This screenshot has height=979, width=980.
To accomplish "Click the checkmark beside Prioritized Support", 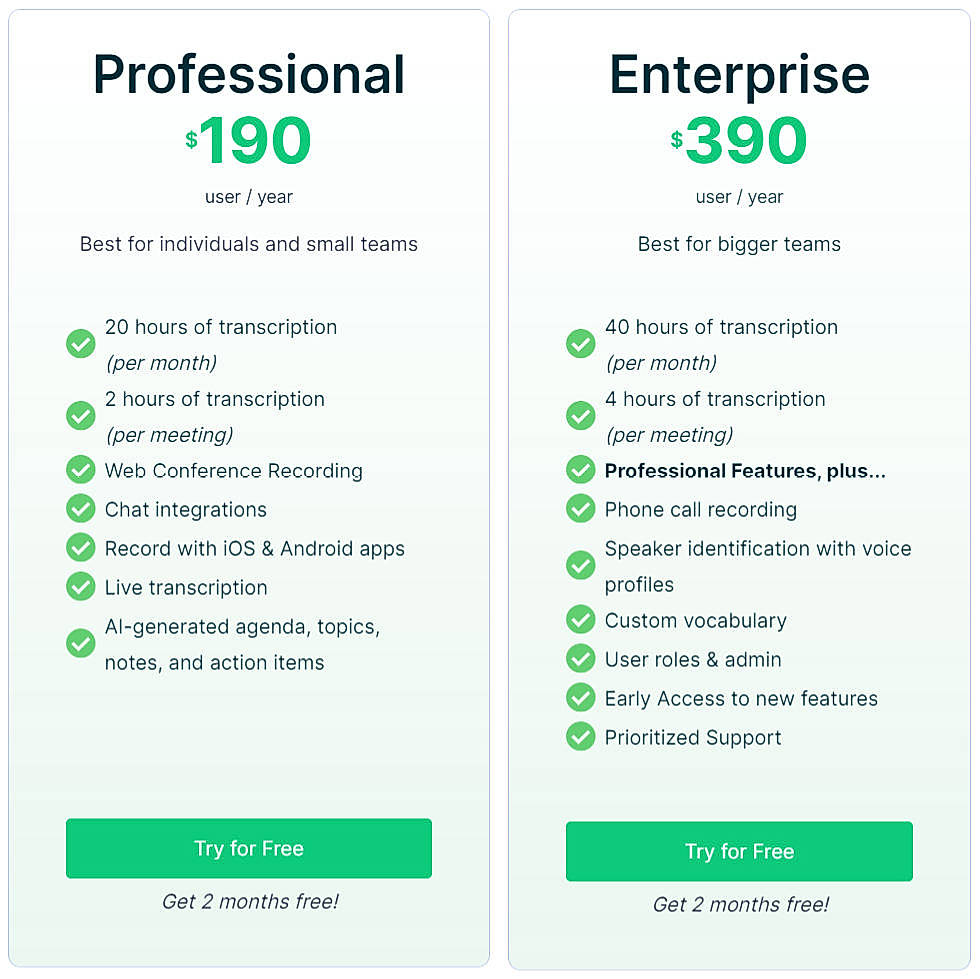I will (580, 736).
